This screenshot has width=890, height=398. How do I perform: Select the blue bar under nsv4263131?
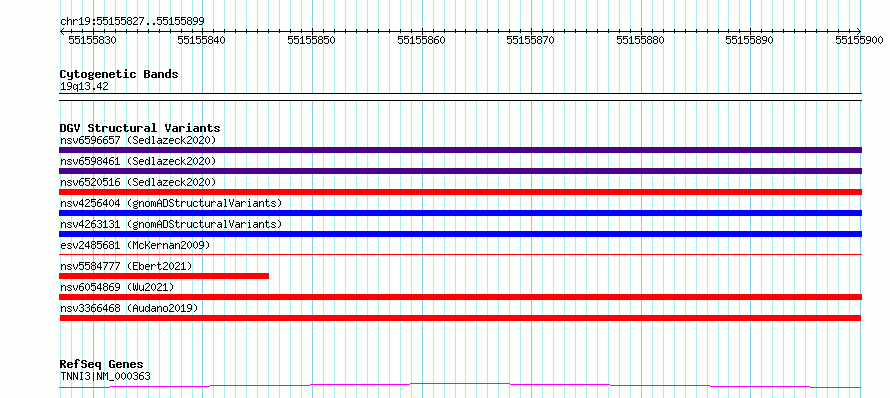coord(460,234)
